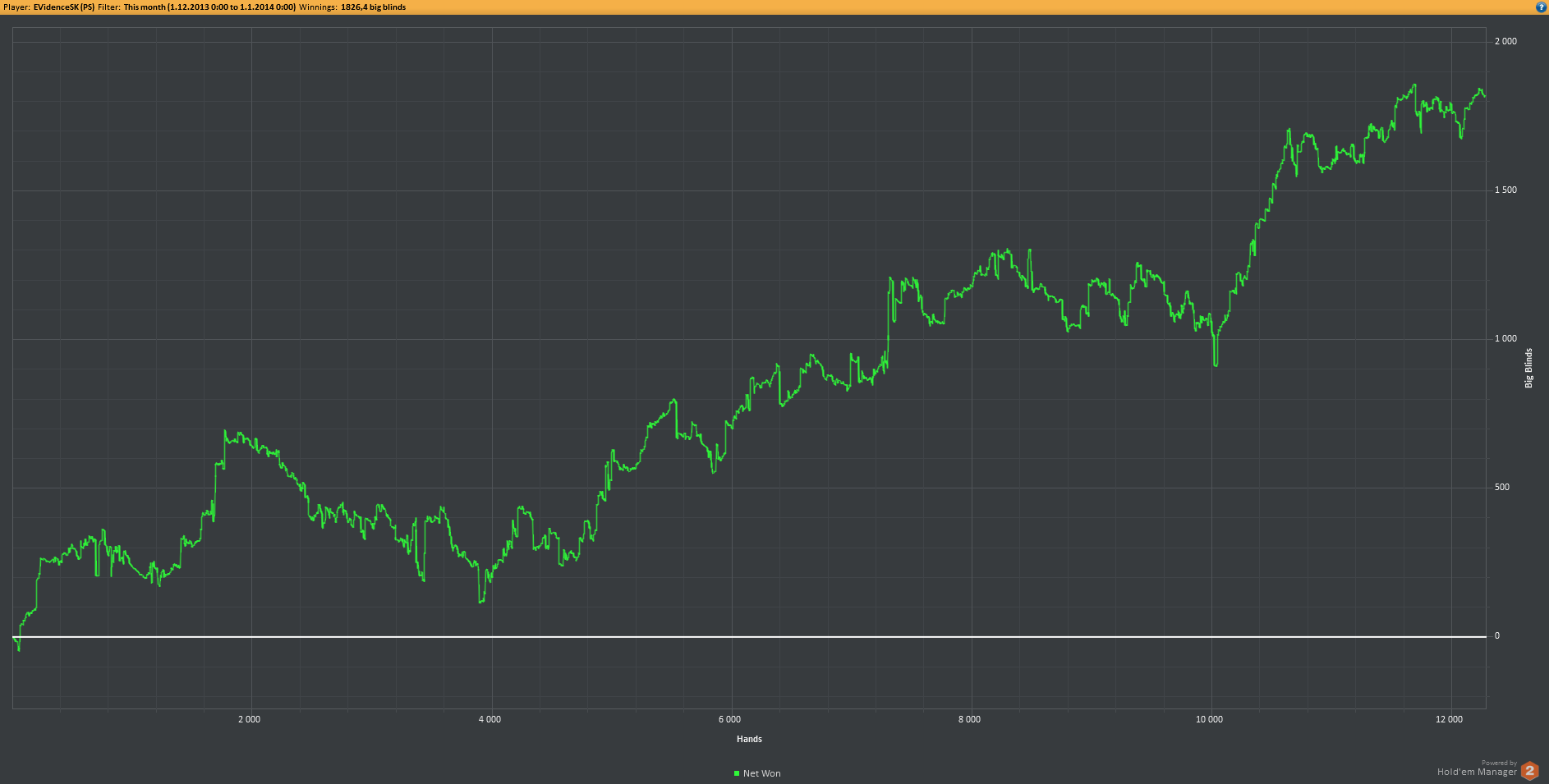Click the player name EVidenceSK (PS)
This screenshot has width=1549, height=784.
click(64, 7)
